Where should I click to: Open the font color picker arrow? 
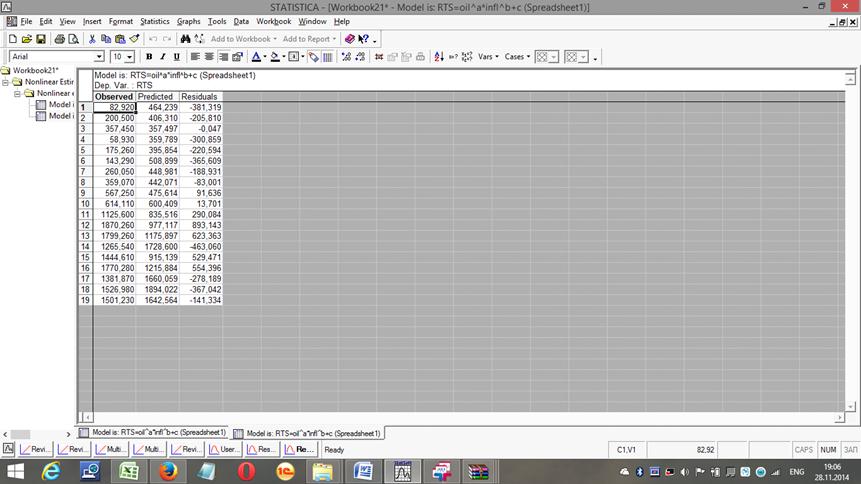pos(264,57)
